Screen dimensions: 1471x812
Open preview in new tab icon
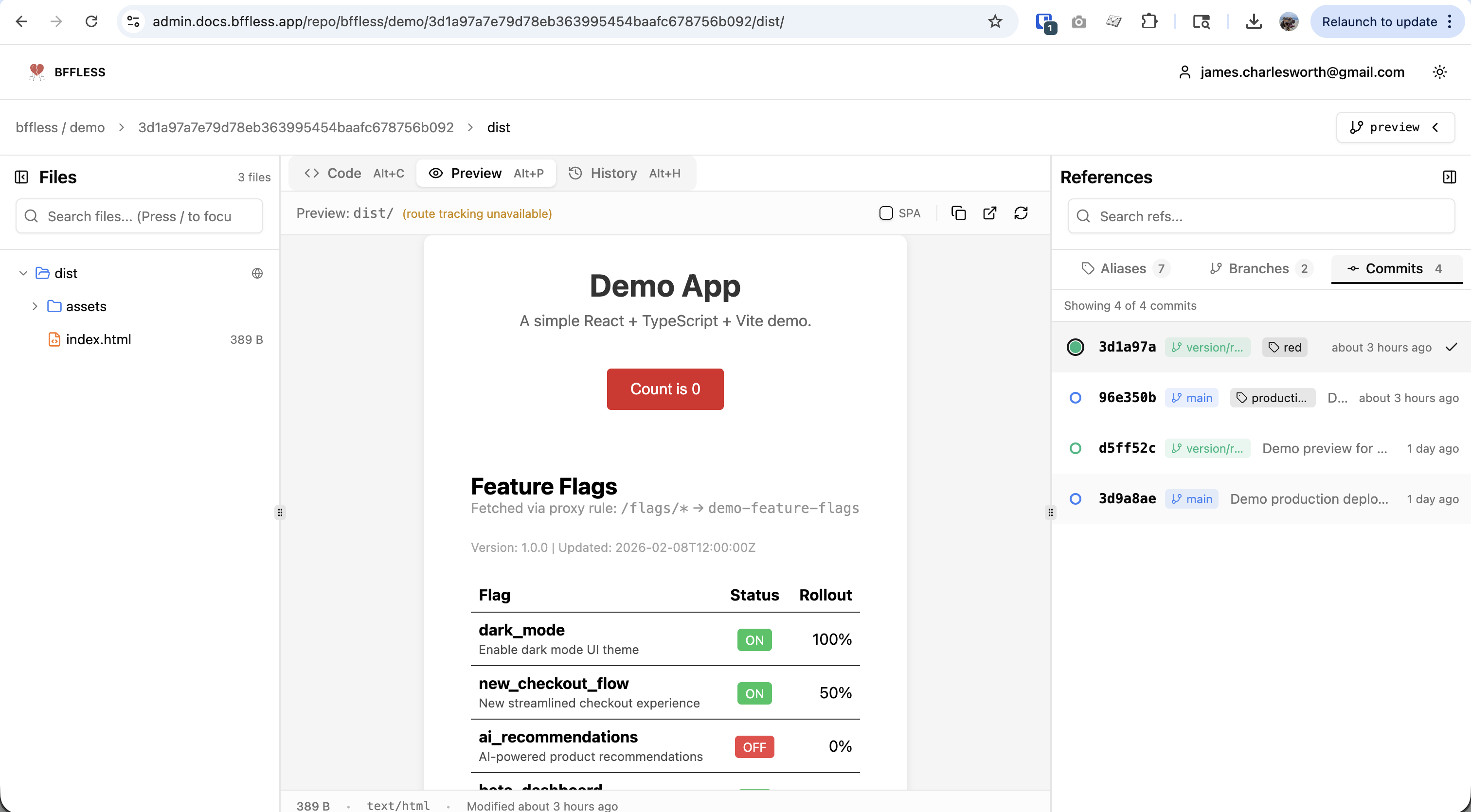989,213
